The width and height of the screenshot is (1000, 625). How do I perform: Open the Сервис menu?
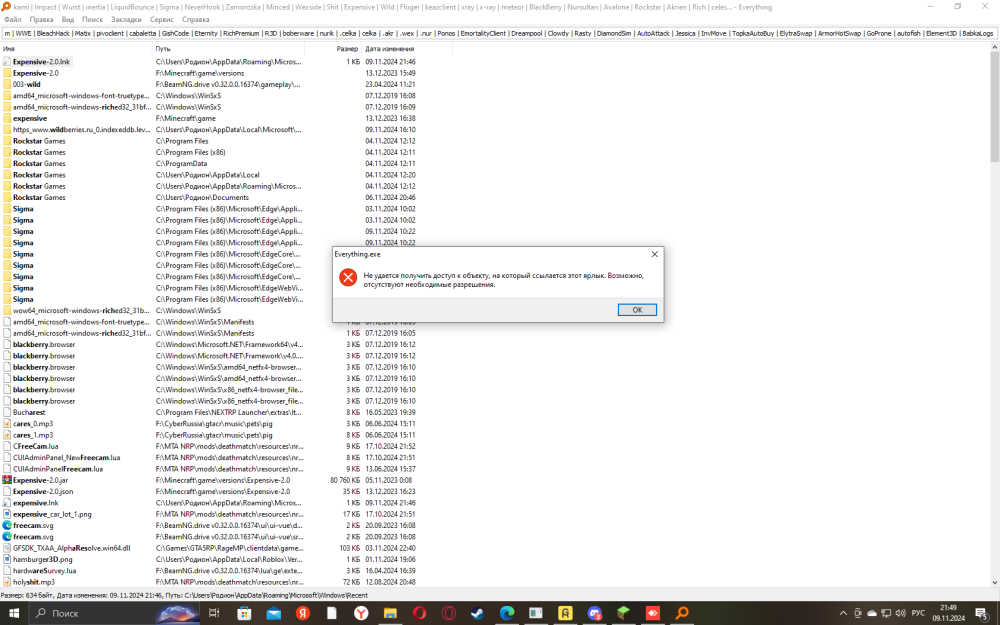(162, 19)
